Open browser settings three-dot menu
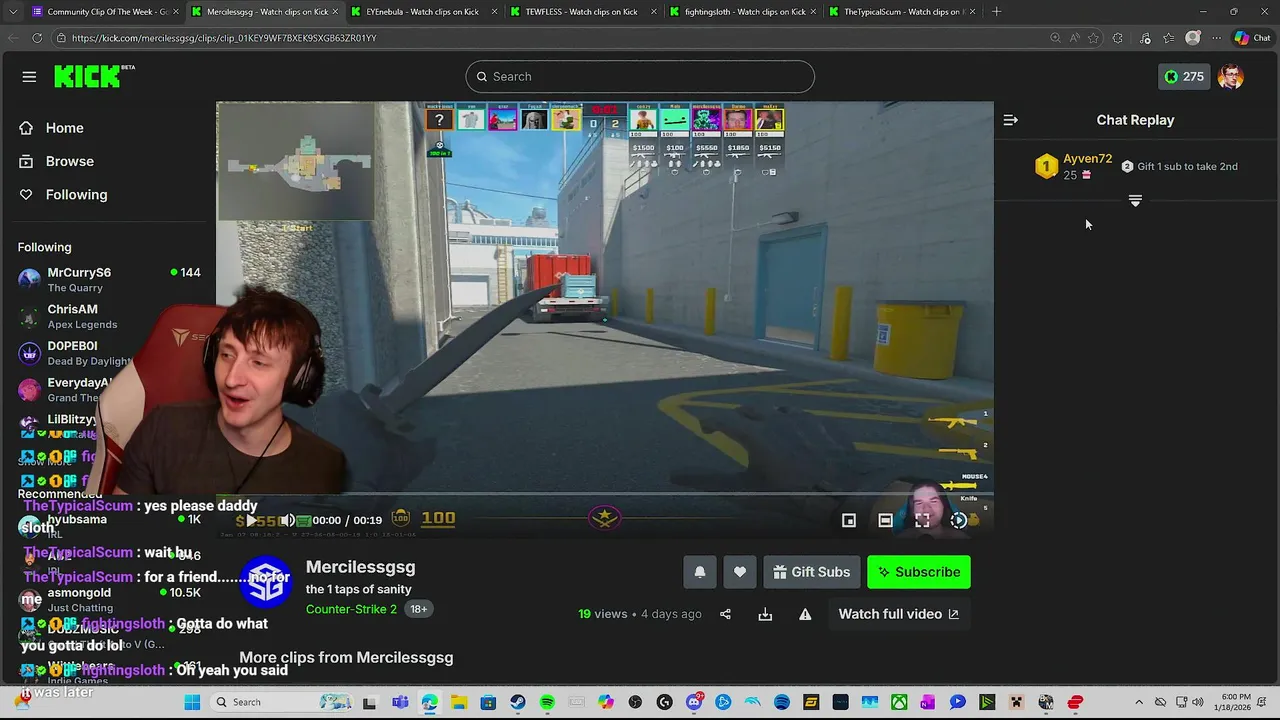The width and height of the screenshot is (1280, 720). (1216, 38)
